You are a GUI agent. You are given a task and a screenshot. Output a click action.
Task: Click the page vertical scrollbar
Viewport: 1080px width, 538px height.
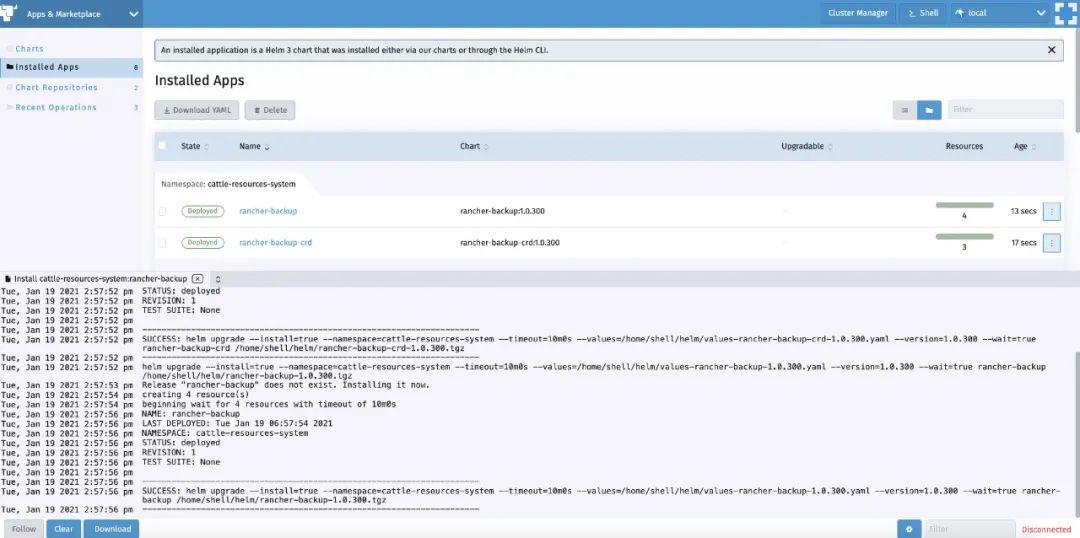(x=1077, y=83)
